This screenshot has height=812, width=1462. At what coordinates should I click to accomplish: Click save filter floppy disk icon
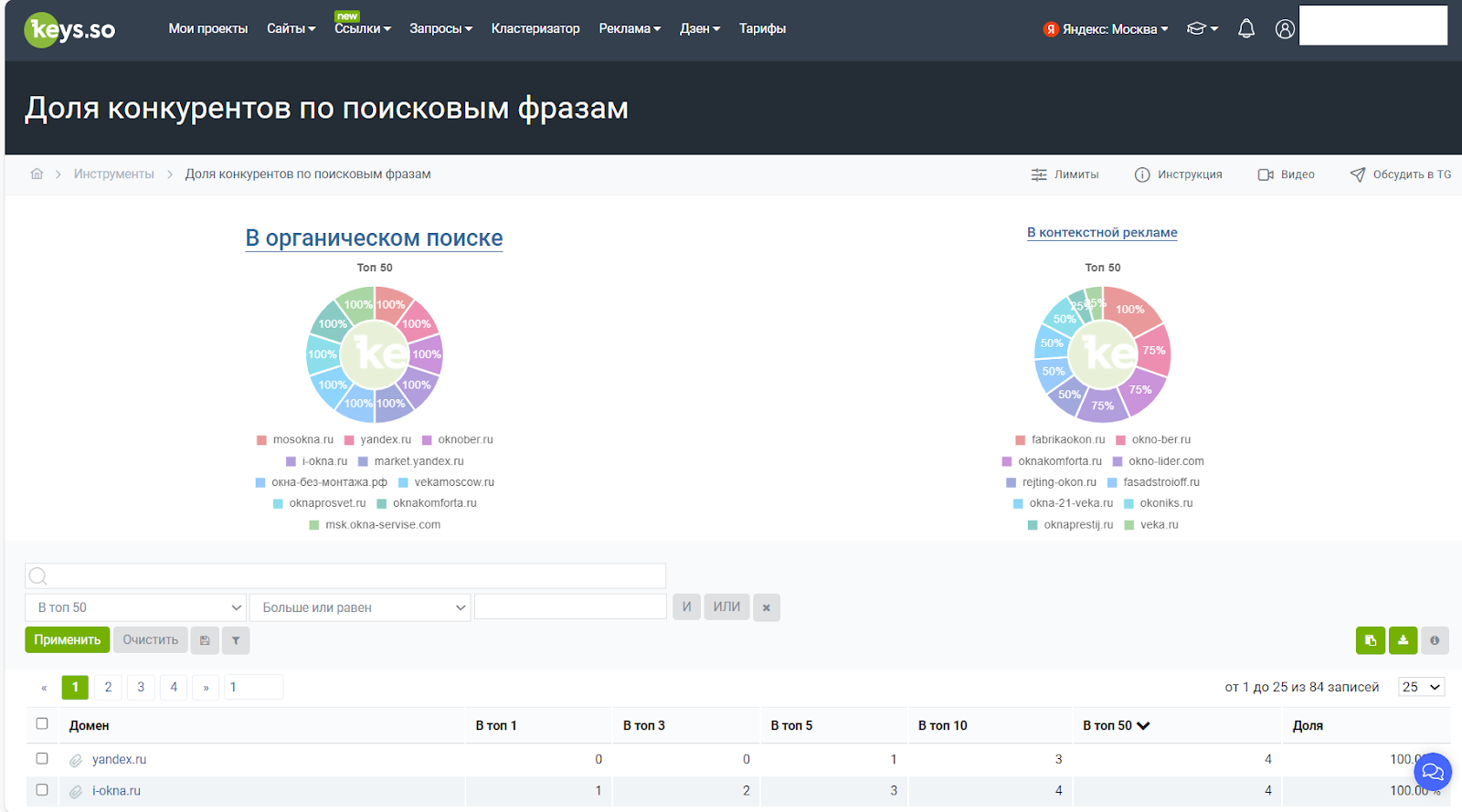coord(205,640)
